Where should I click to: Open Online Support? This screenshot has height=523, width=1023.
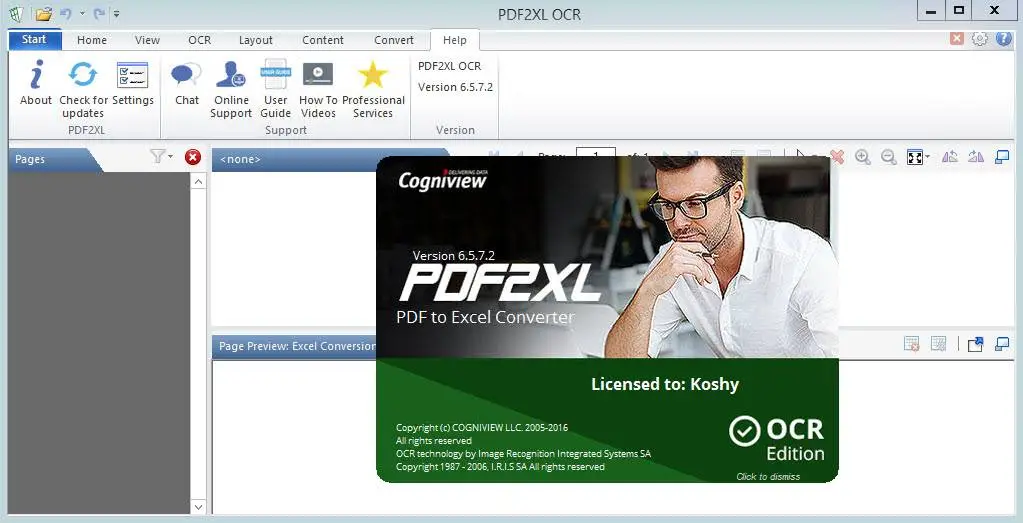[231, 89]
